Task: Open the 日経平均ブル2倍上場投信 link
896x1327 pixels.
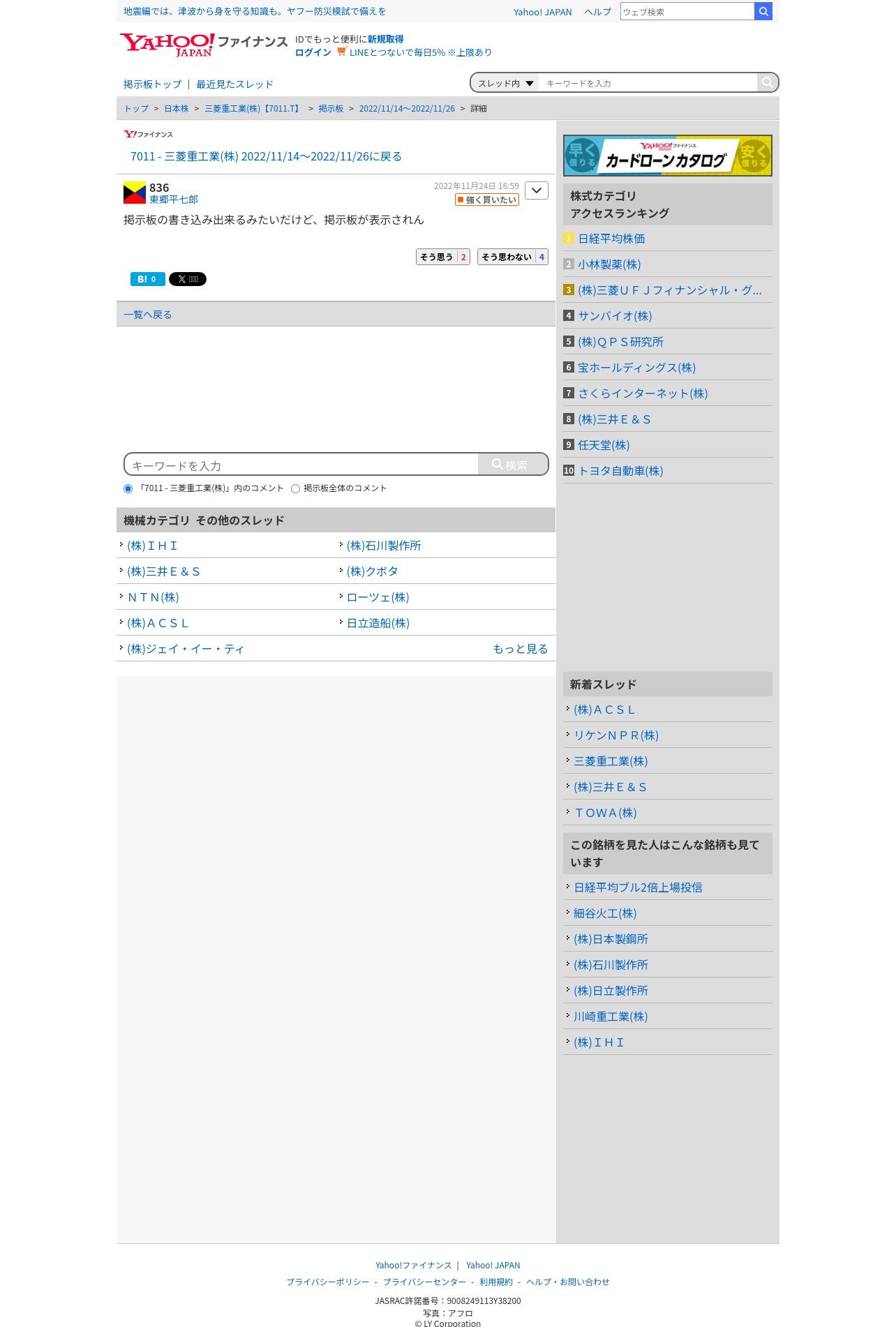Action: [638, 887]
